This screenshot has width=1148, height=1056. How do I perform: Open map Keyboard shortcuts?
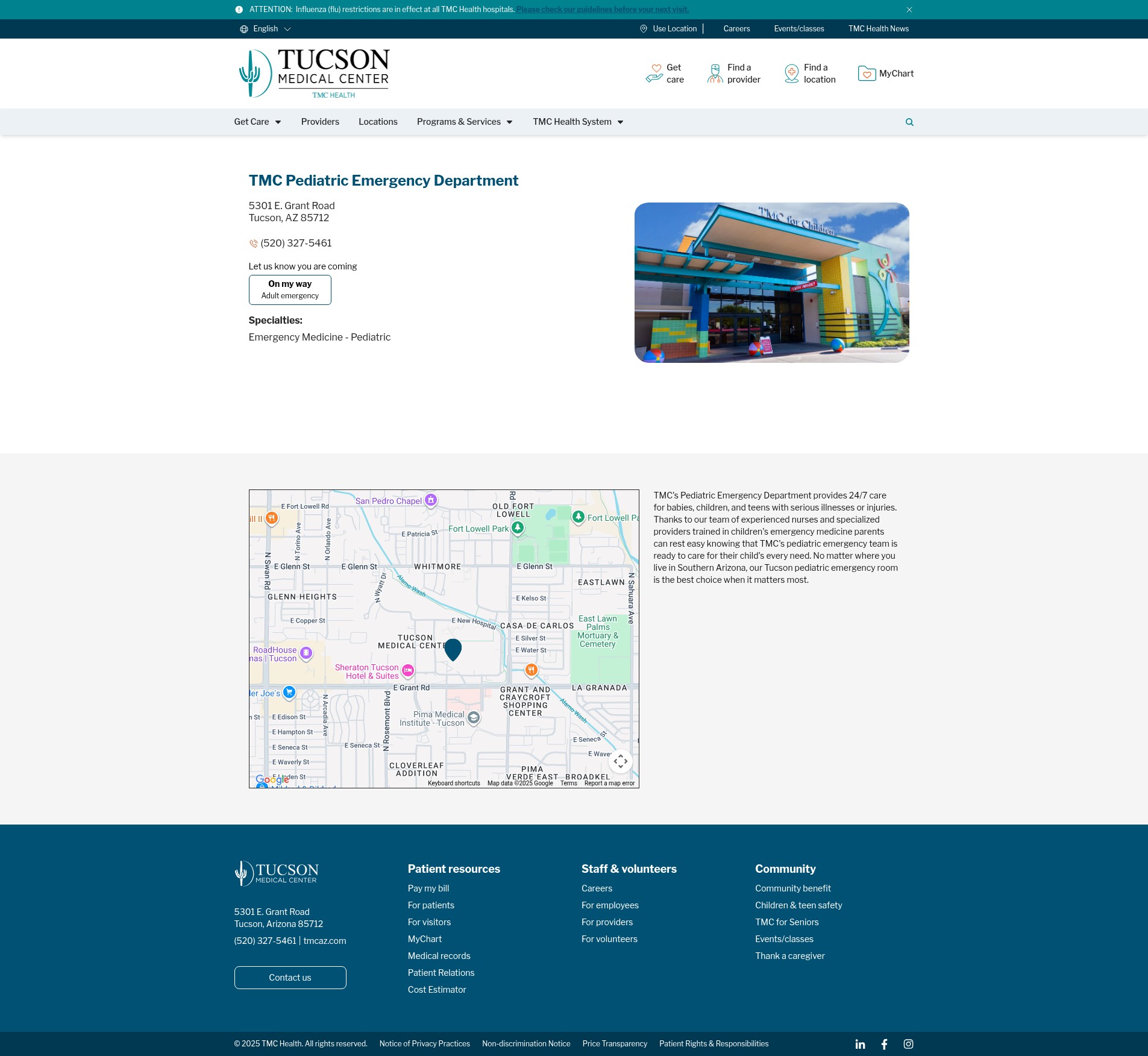click(454, 784)
